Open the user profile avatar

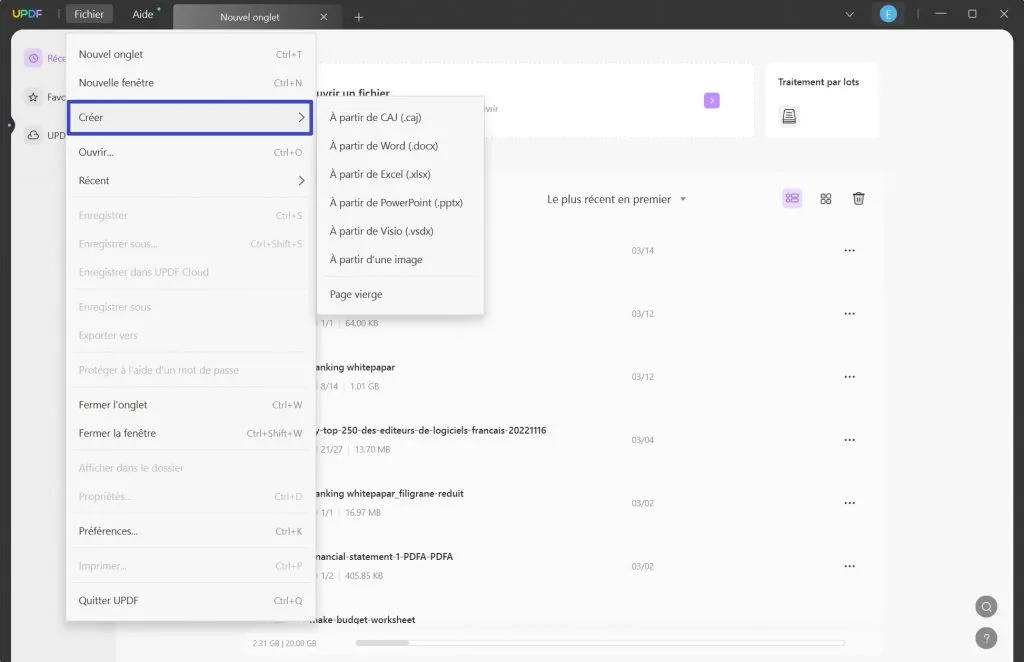click(x=889, y=14)
